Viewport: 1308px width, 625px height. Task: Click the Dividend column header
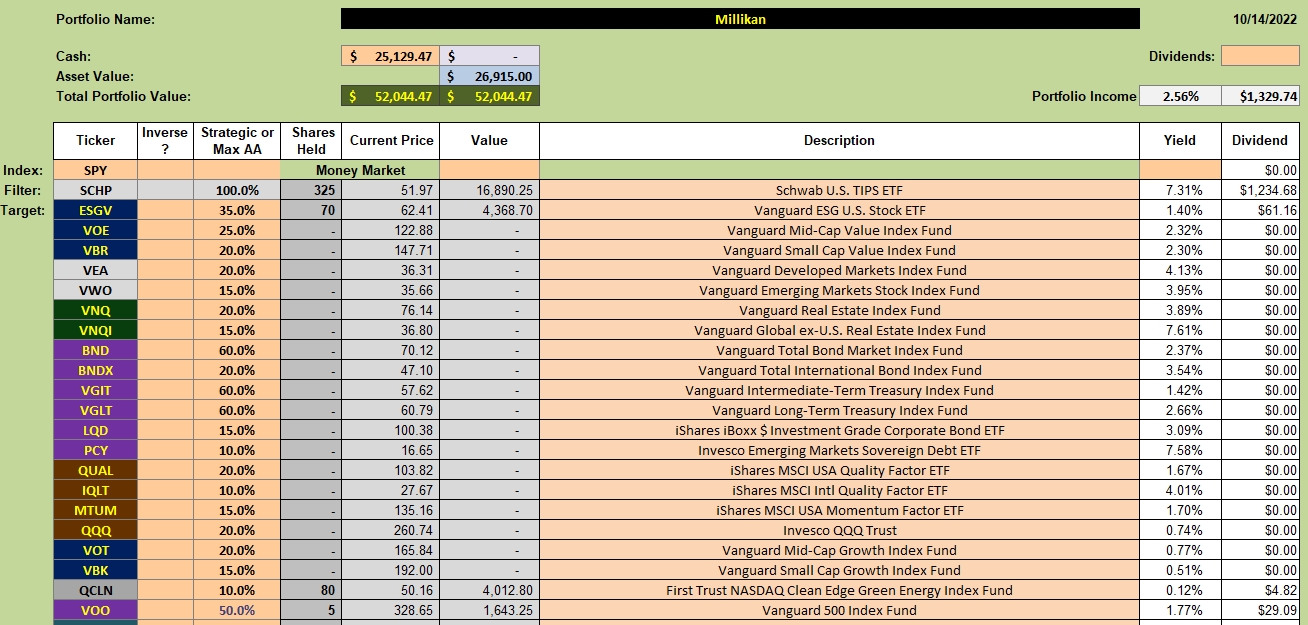tap(1260, 141)
